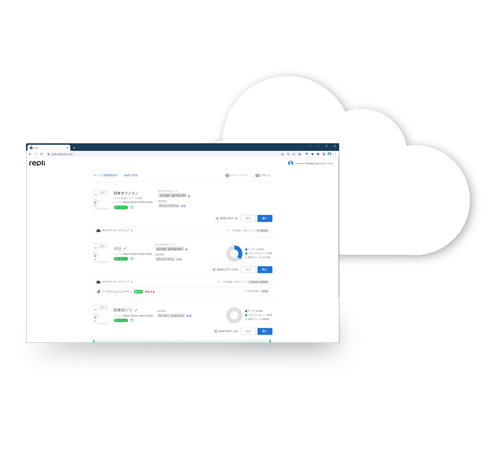
Task: Click the question mark support site icon
Action: (x=227, y=175)
